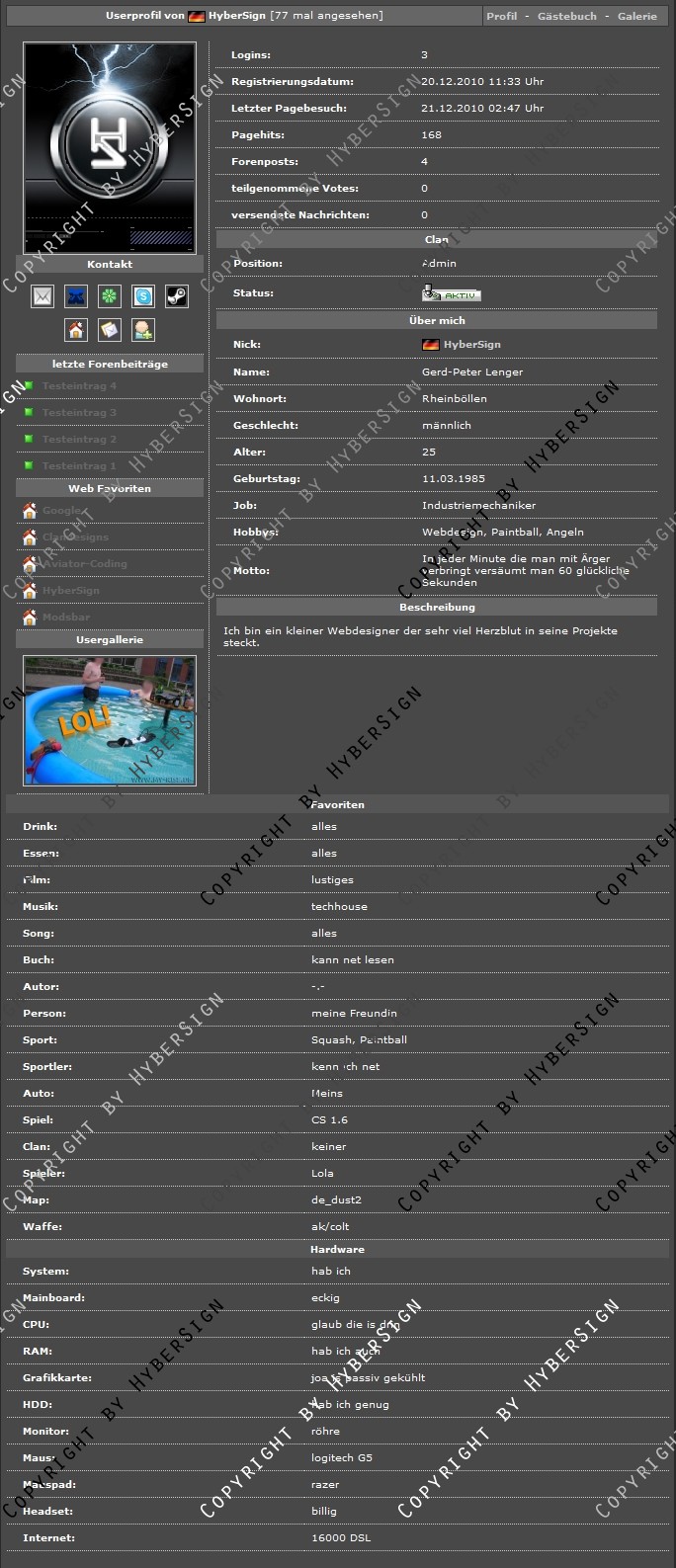The width and height of the screenshot is (676, 1568).
Task: Click the Pagehits value 168
Action: [x=431, y=134]
